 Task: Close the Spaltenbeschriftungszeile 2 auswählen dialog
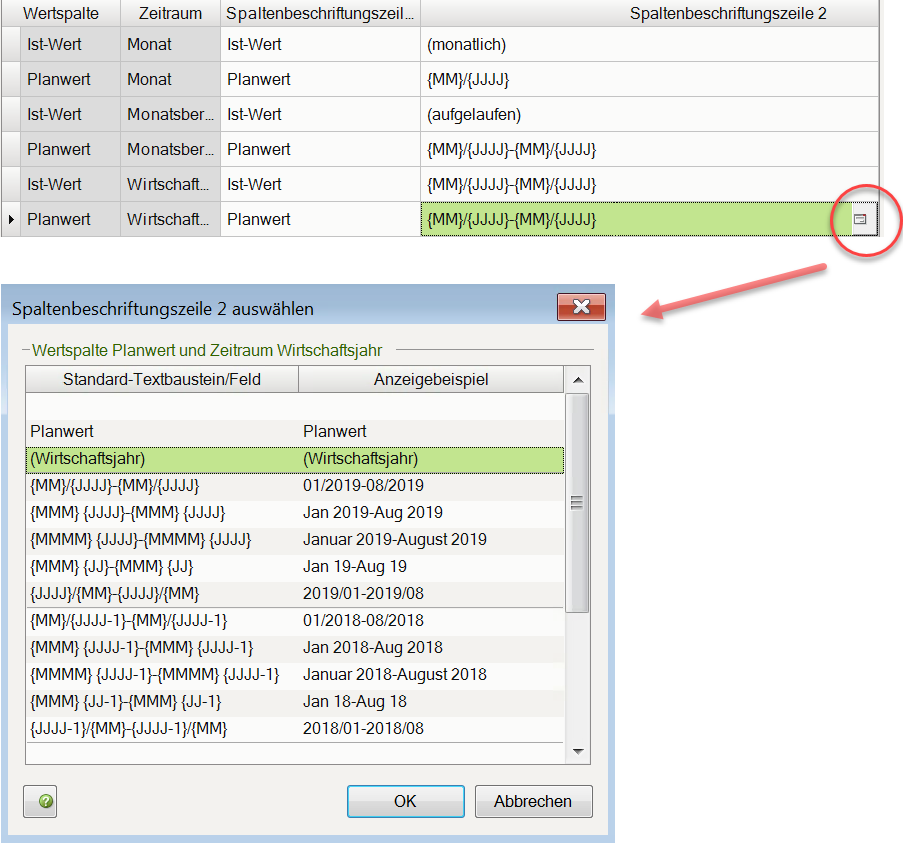click(x=581, y=308)
